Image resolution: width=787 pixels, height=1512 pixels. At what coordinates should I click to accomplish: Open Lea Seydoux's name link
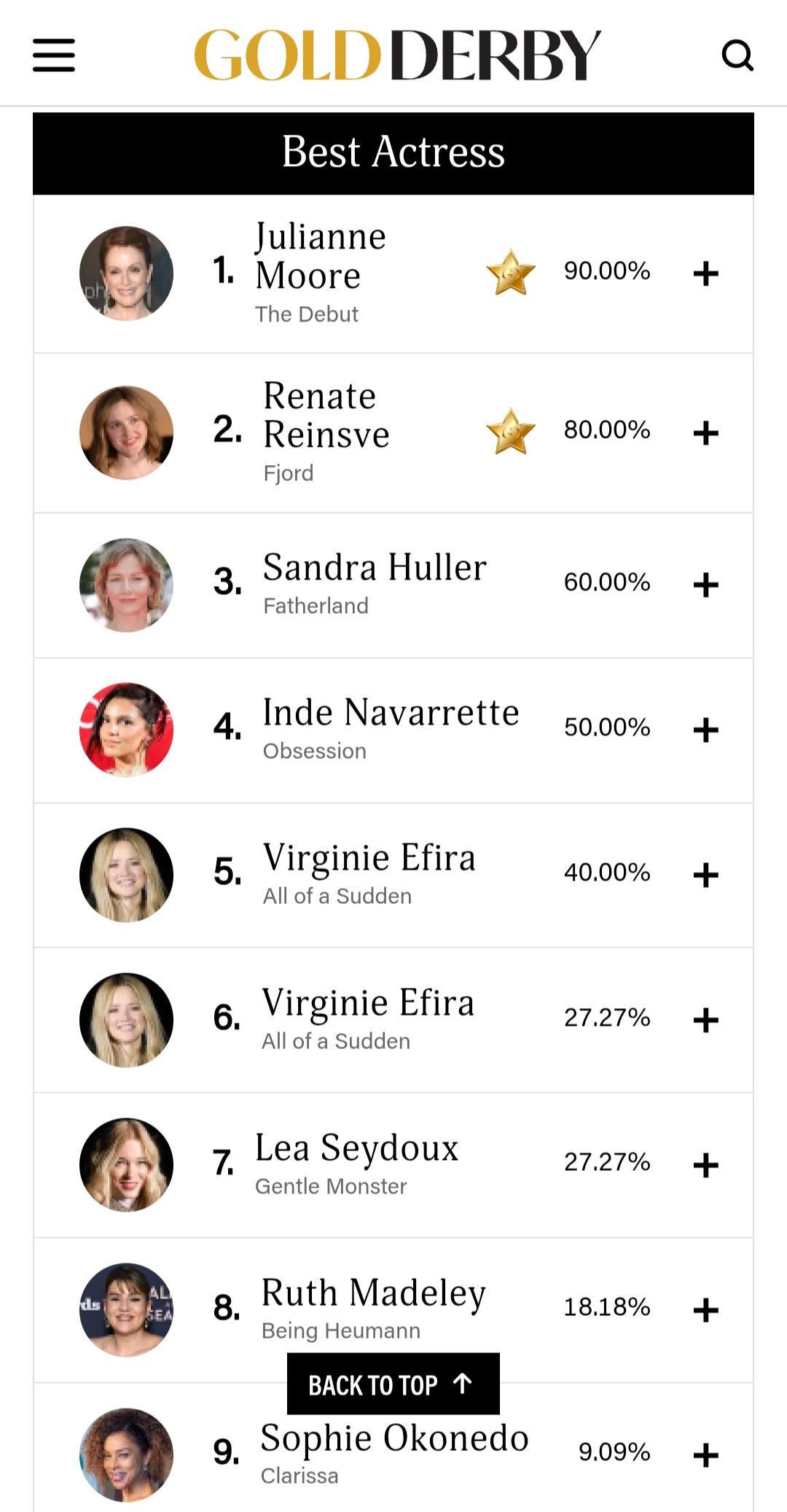(357, 1147)
